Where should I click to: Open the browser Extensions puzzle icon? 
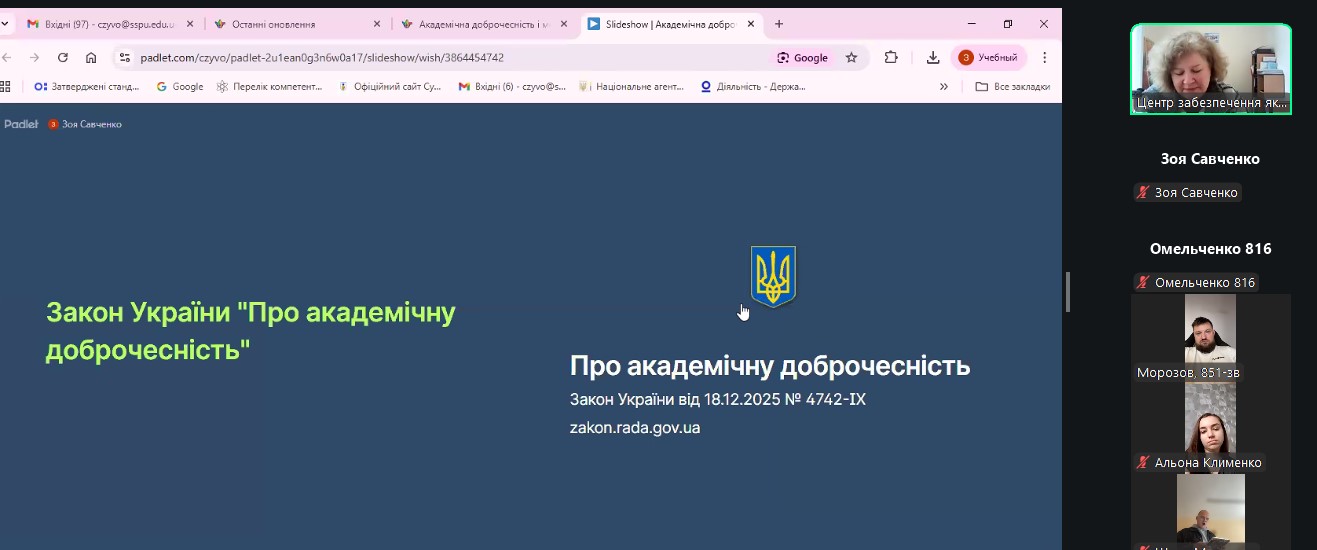click(x=891, y=58)
